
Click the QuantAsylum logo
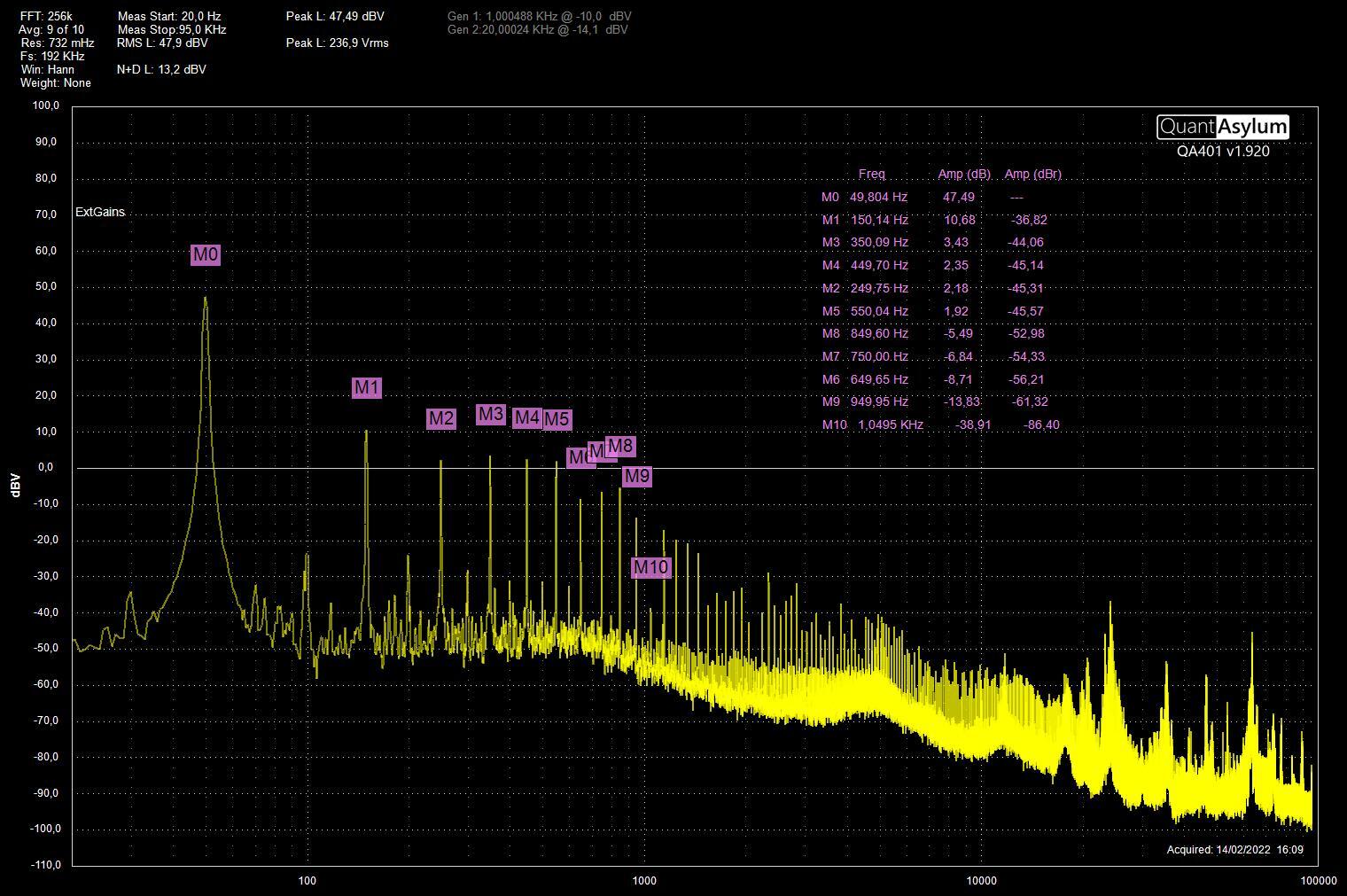tap(1222, 127)
